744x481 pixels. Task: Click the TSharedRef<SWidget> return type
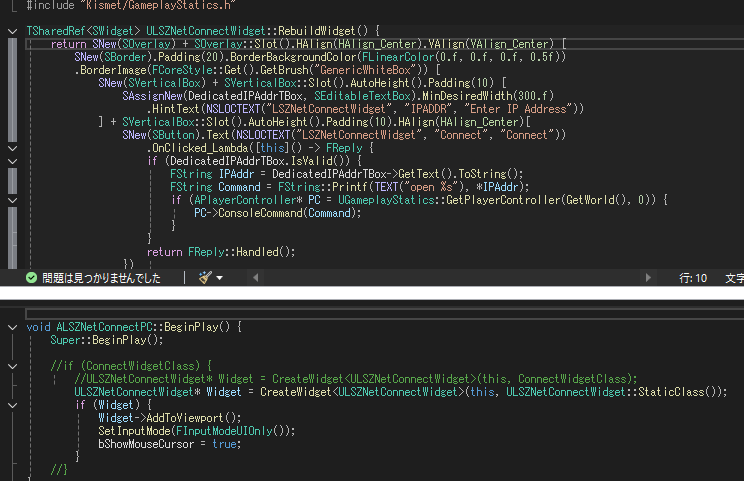coord(84,31)
